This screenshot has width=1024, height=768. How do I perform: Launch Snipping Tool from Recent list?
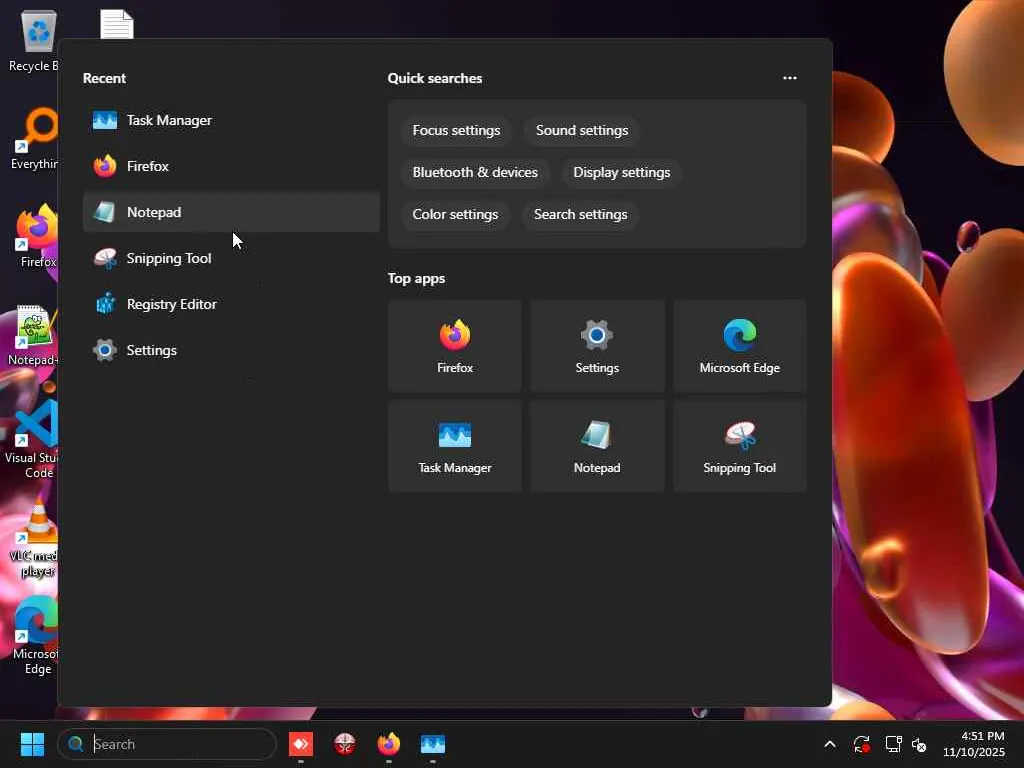[231, 258]
